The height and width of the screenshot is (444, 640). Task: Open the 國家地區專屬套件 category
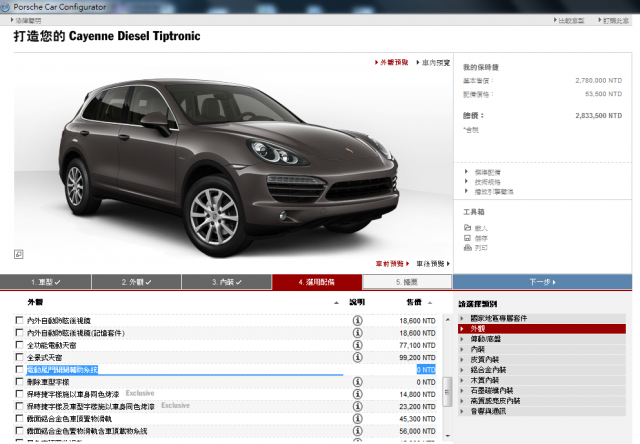tap(542, 318)
